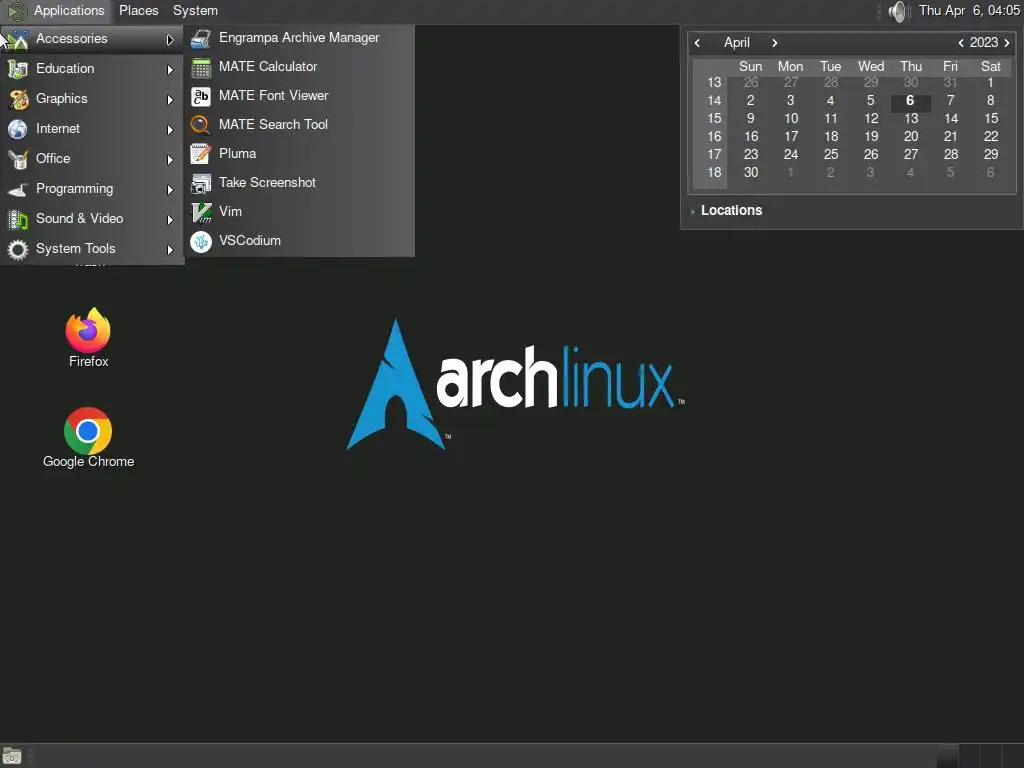Go to previous month in calendar

coord(697,43)
